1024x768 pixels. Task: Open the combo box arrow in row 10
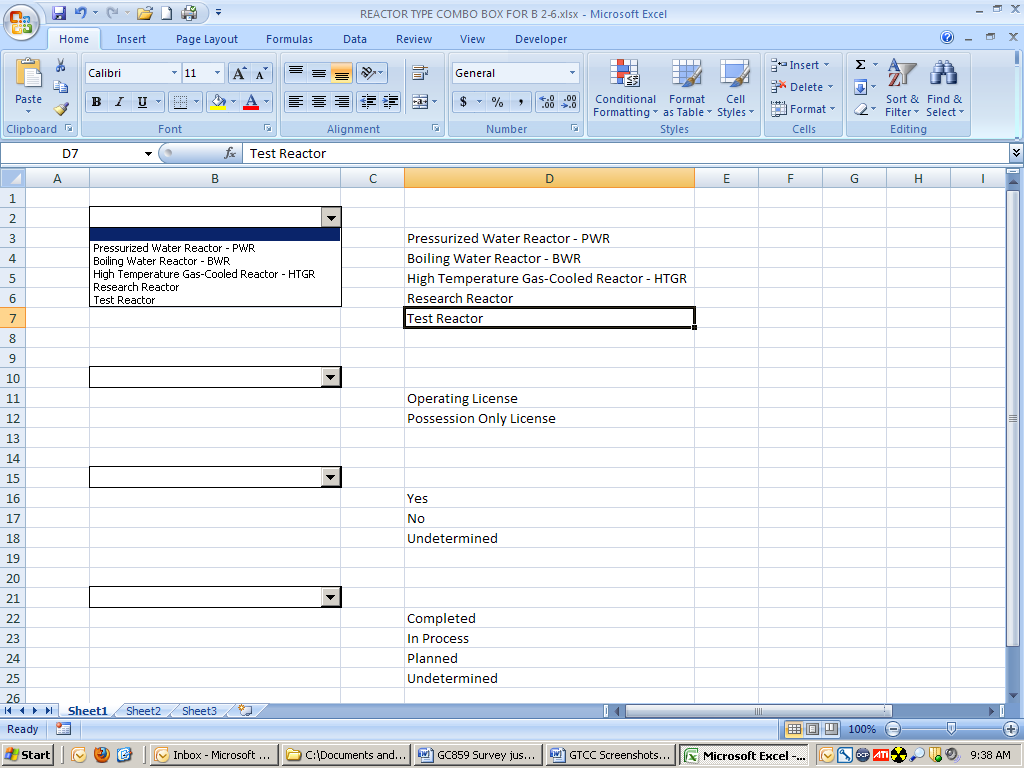tap(331, 377)
